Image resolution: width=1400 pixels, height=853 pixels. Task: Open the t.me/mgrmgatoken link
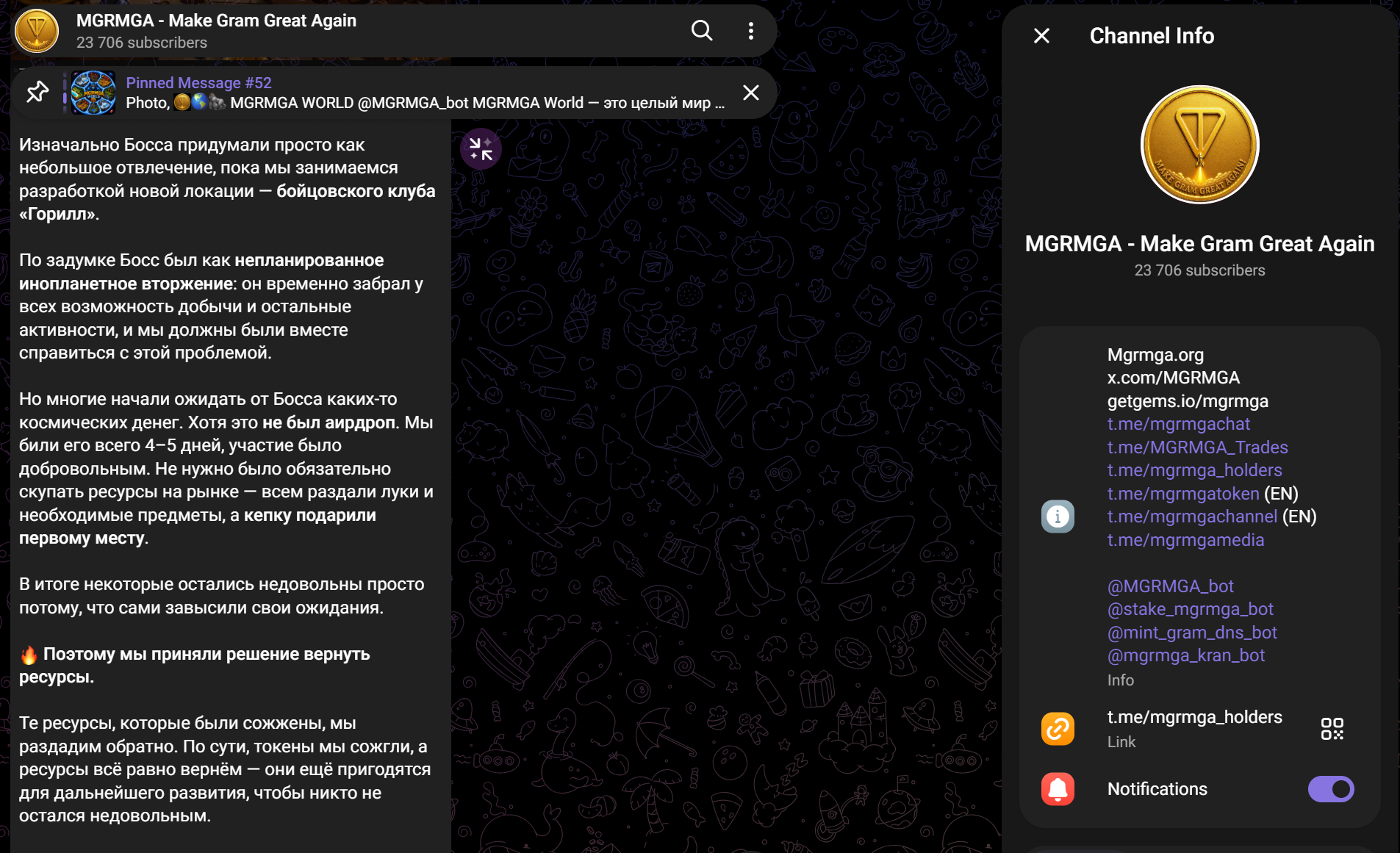tap(1183, 494)
